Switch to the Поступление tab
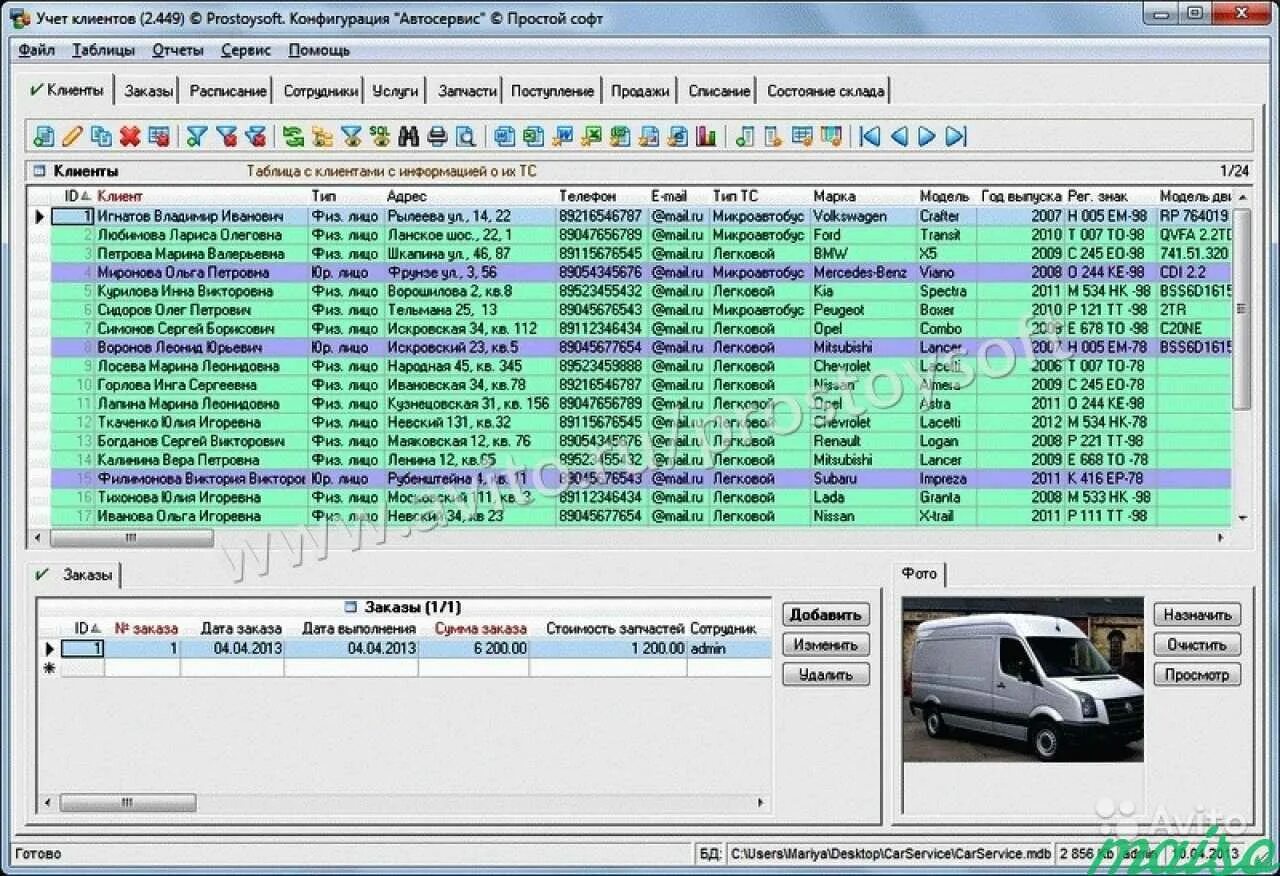This screenshot has height=876, width=1280. (552, 91)
